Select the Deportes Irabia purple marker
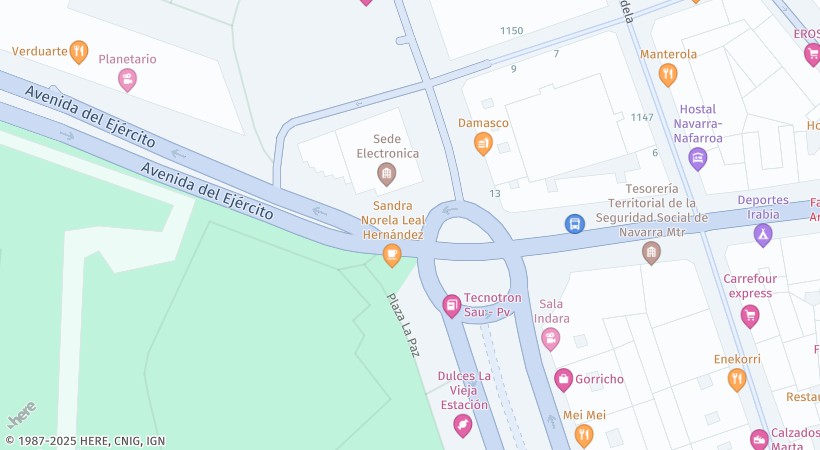Viewport: 820px width, 450px height. (x=763, y=235)
